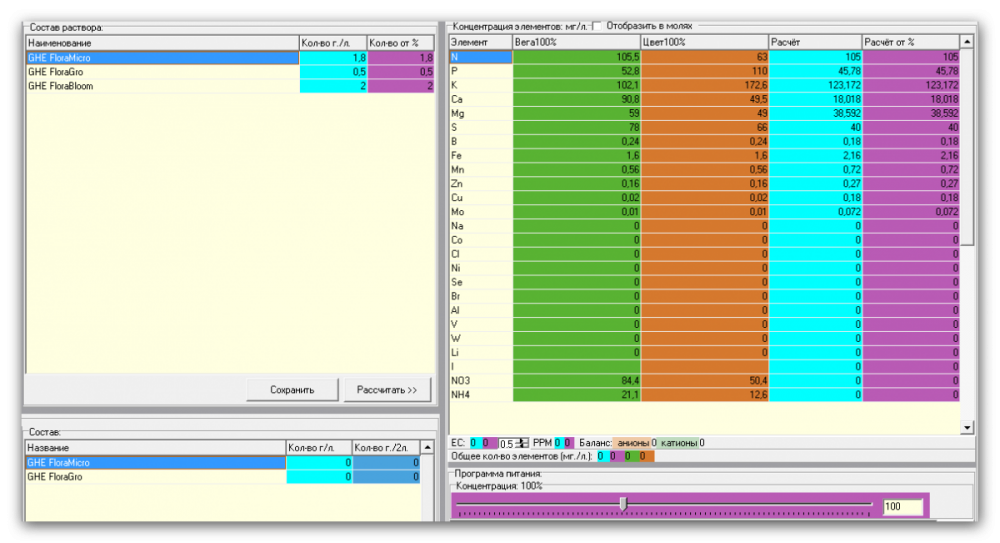Click the Рассчитать >> button
The height and width of the screenshot is (543, 1000).
pos(387,390)
